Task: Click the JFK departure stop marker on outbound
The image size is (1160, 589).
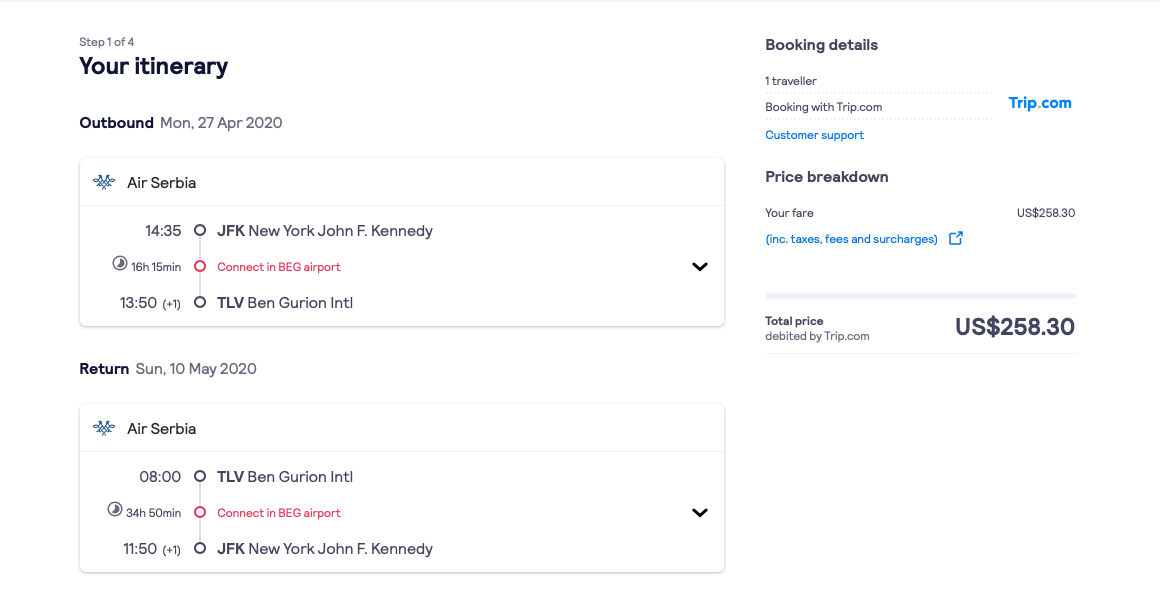Action: 200,230
